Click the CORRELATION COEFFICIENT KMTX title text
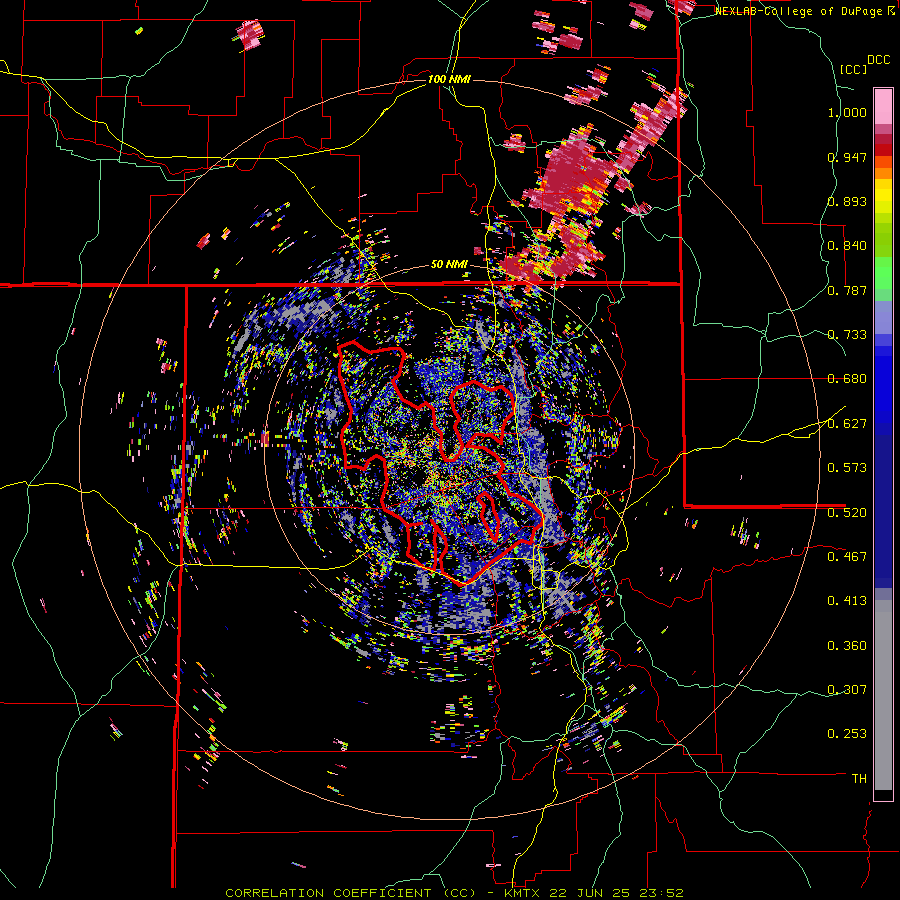900x900 pixels. (454, 893)
